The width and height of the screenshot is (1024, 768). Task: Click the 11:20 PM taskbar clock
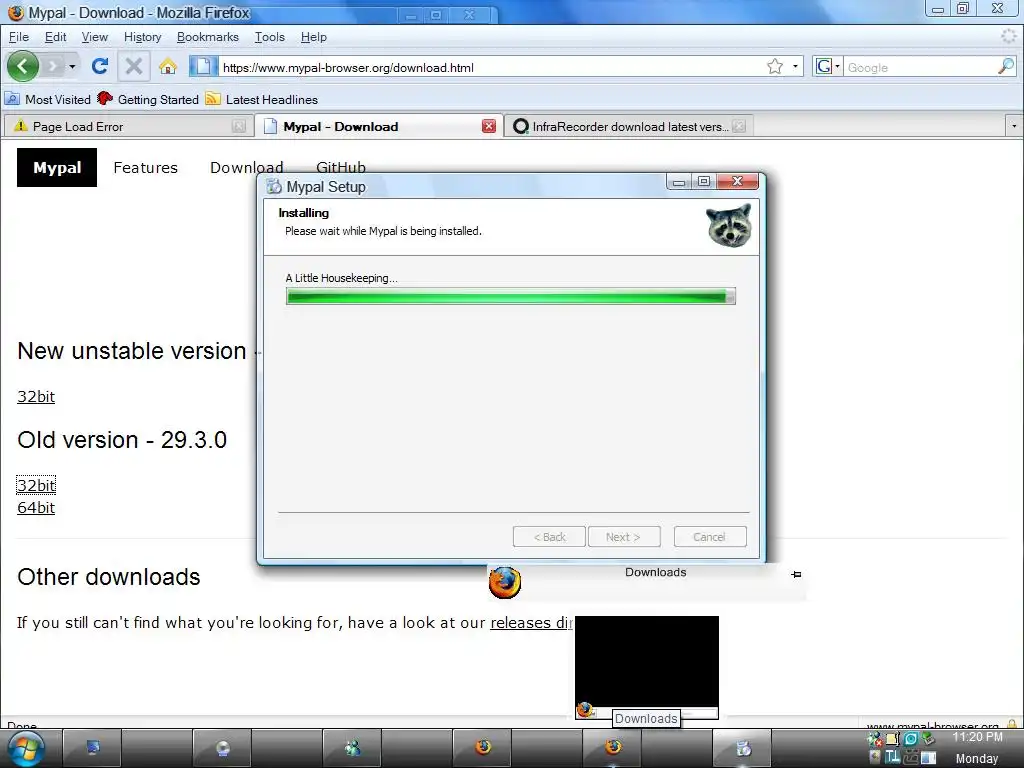click(977, 737)
